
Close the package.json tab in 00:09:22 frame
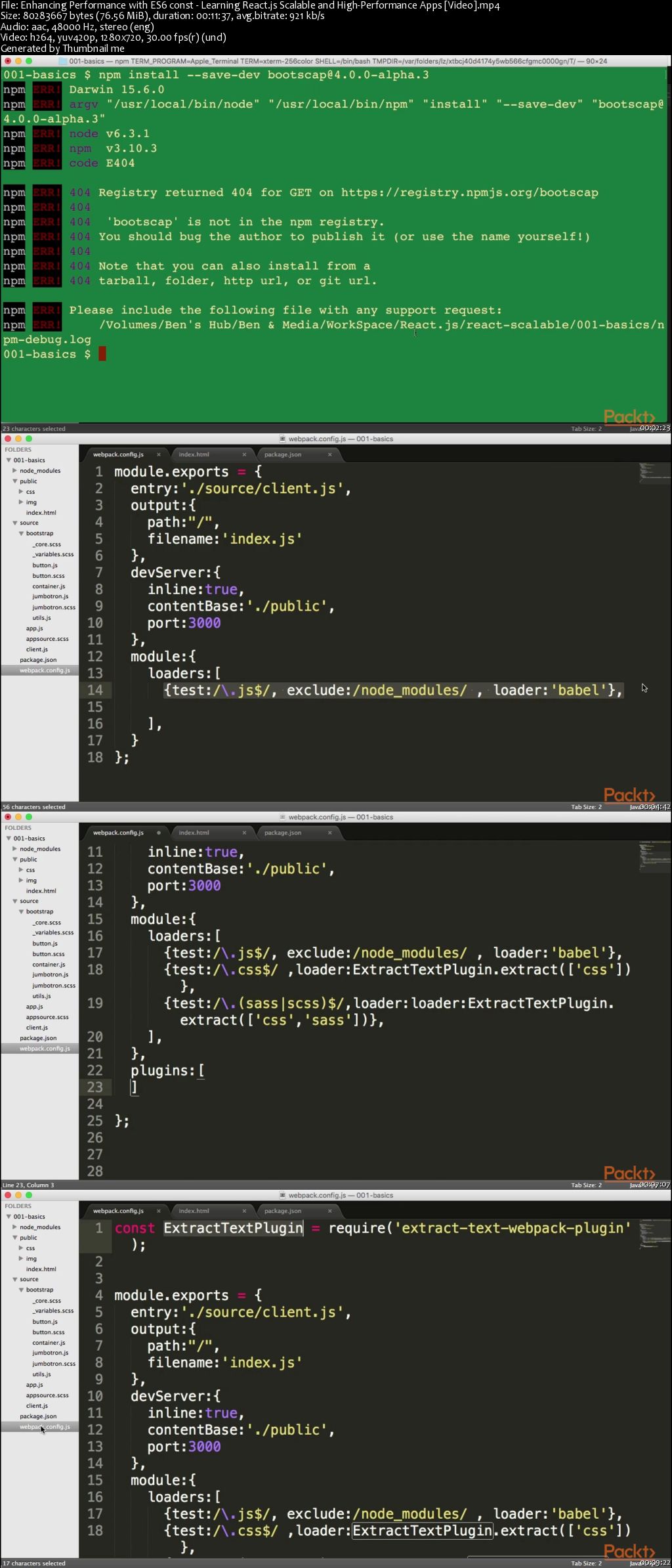[x=329, y=1211]
